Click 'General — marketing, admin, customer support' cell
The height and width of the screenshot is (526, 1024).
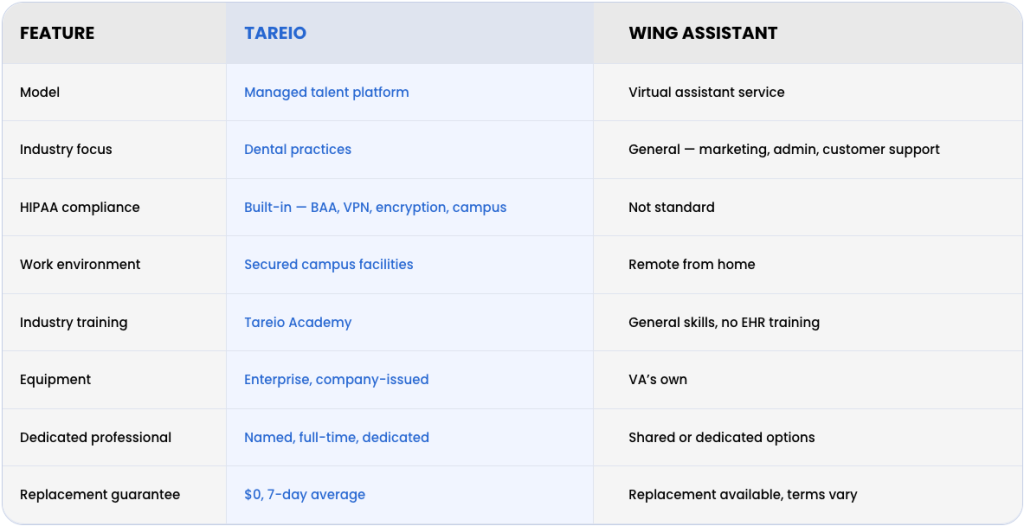(784, 149)
